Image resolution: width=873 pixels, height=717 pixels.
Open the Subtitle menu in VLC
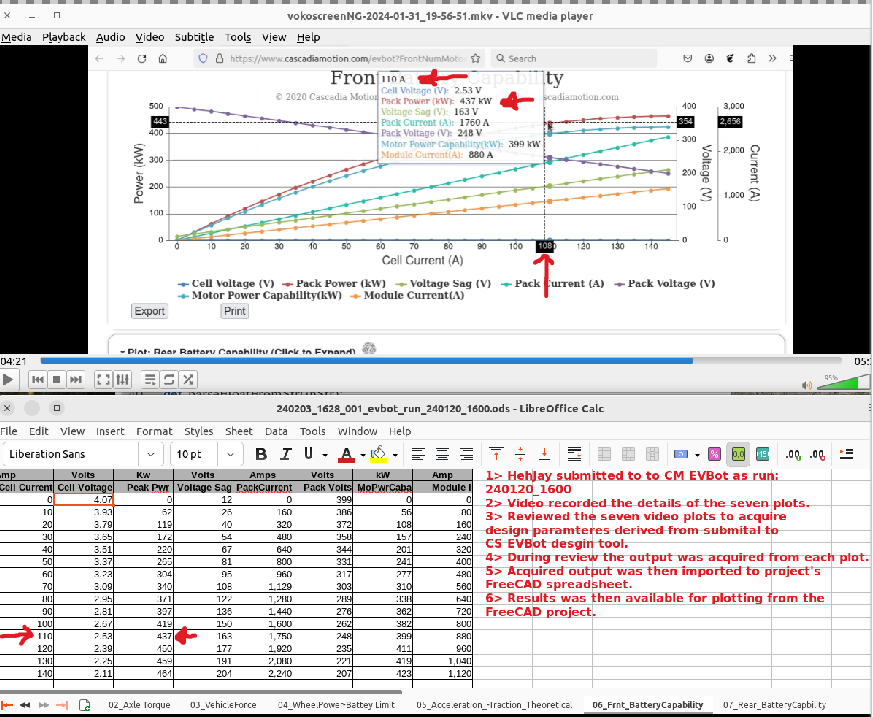pos(194,37)
